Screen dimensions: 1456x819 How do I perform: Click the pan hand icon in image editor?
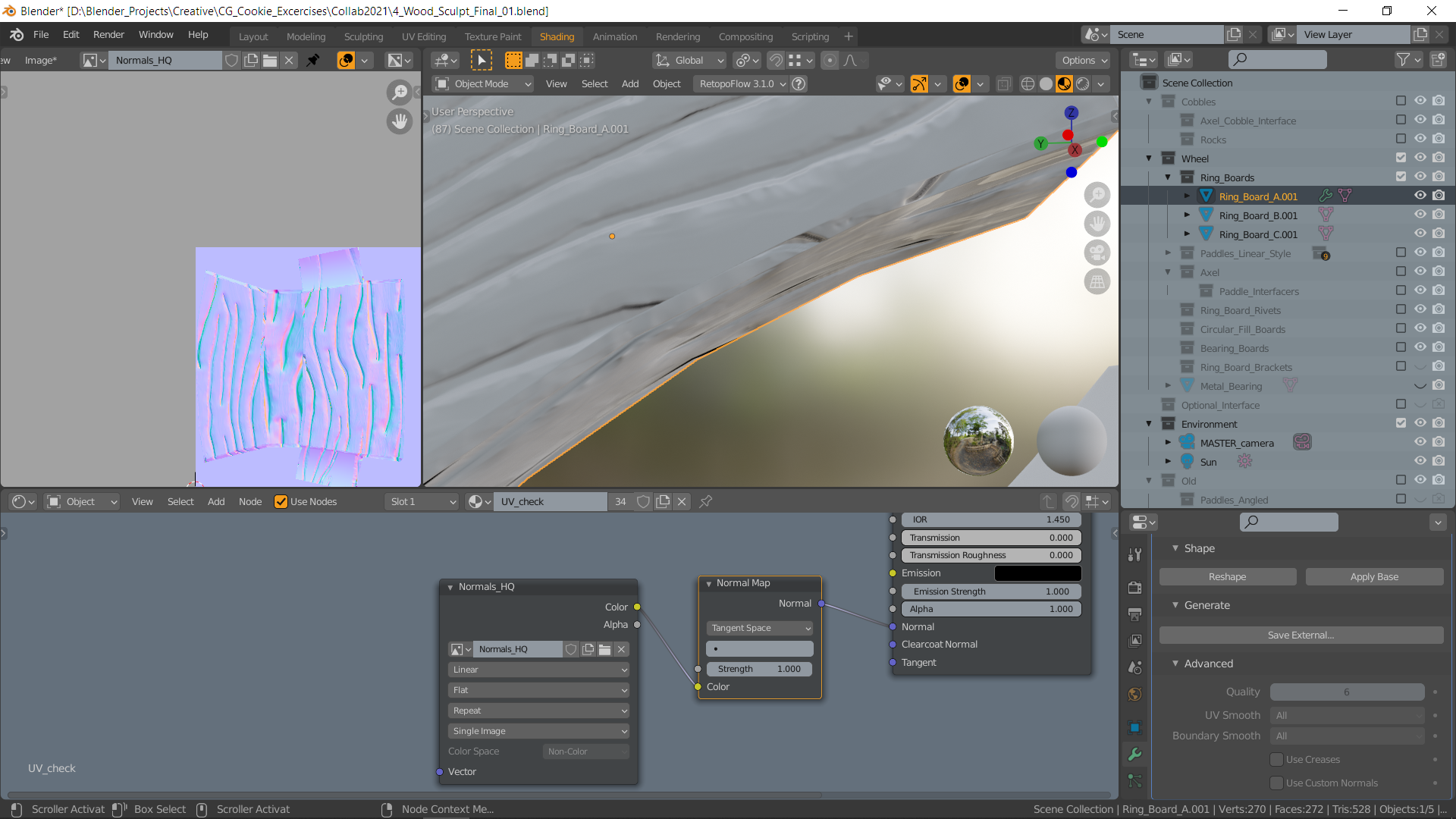tap(399, 121)
